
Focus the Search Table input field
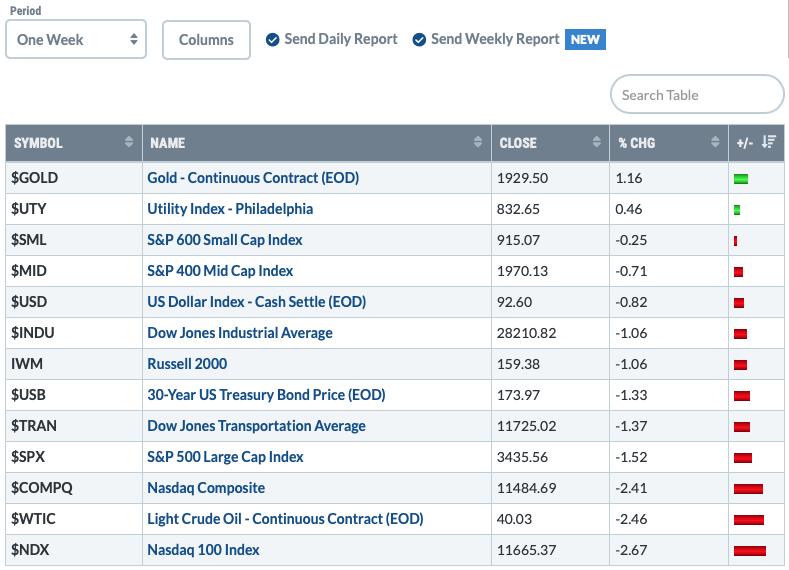point(697,95)
